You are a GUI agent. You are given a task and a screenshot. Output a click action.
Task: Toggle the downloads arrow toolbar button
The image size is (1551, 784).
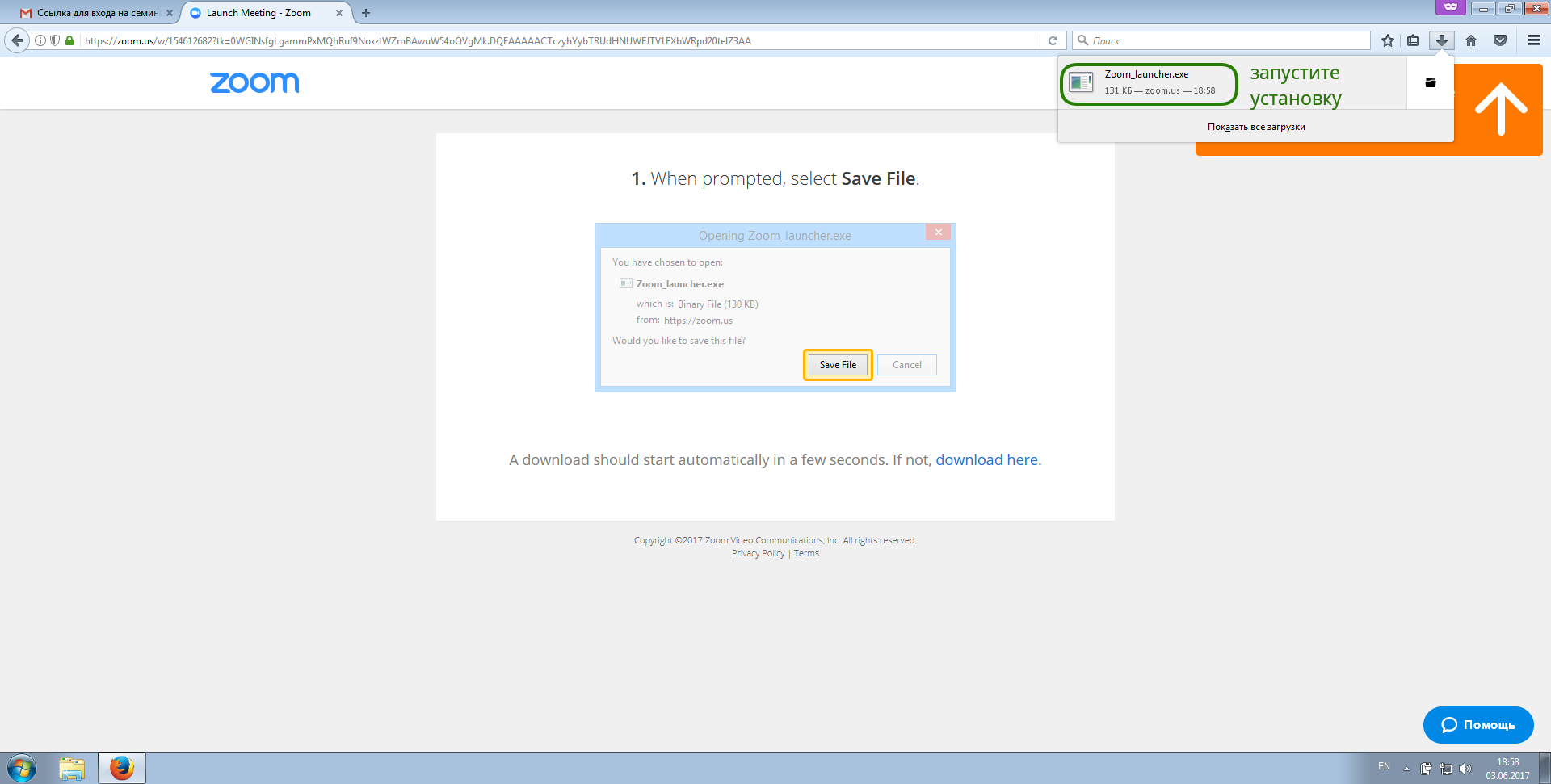(x=1442, y=40)
